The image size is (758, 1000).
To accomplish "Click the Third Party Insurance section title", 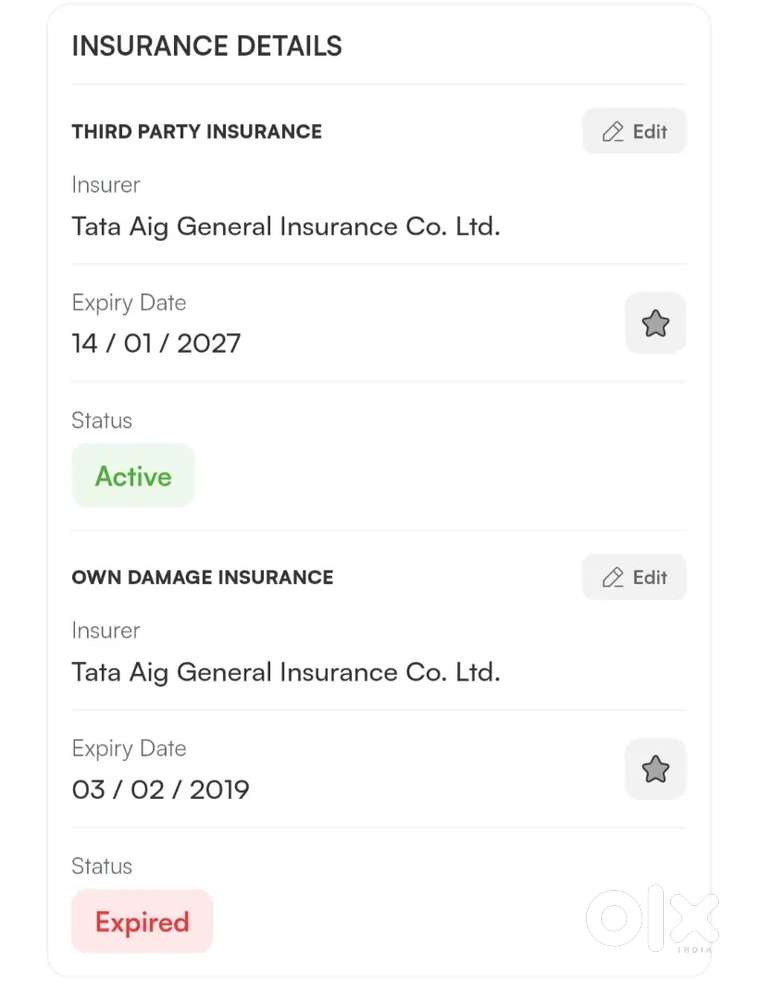I will (197, 131).
